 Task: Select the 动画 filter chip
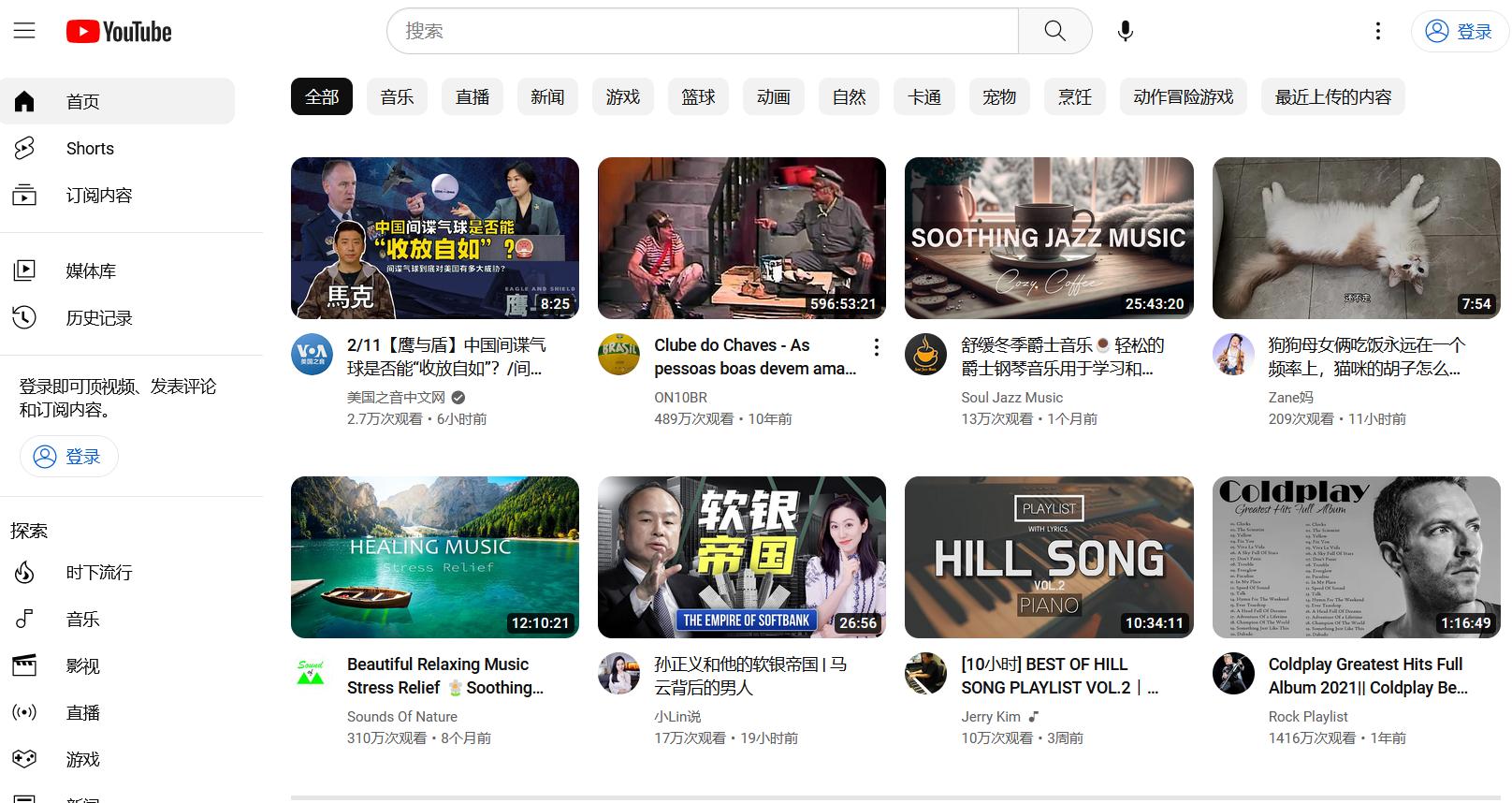point(774,96)
